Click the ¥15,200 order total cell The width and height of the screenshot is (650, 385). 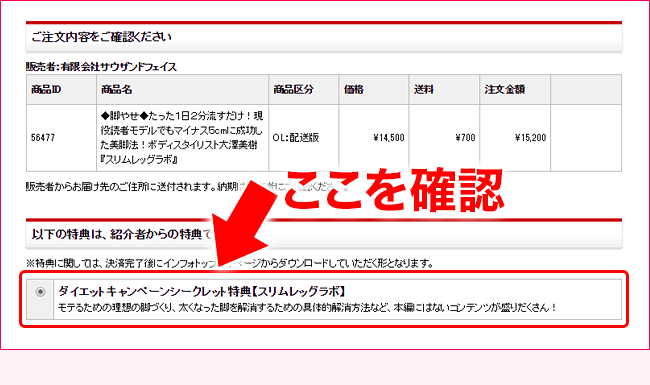[x=515, y=138]
